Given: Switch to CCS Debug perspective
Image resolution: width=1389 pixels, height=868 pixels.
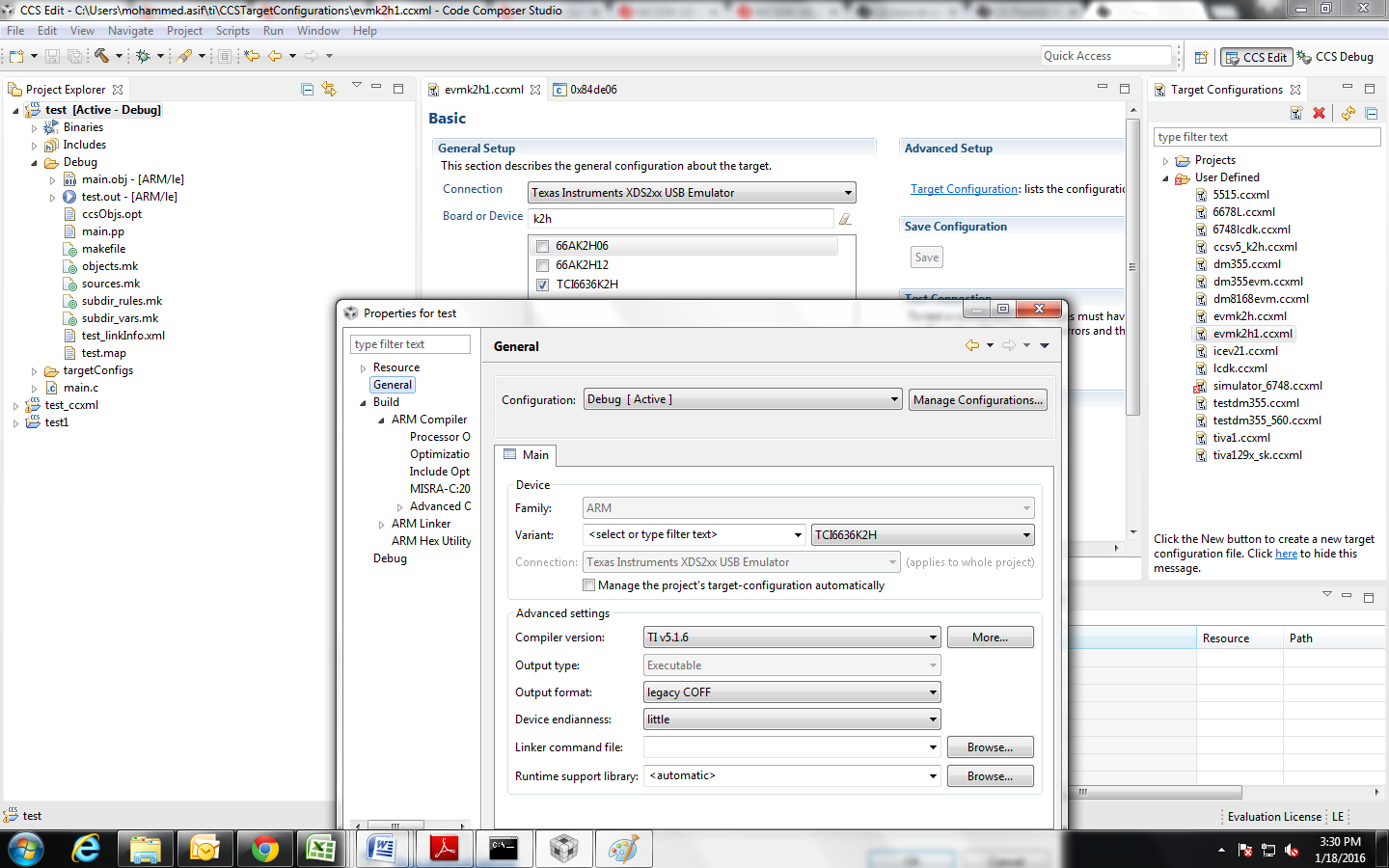Looking at the screenshot, I should [x=1335, y=57].
